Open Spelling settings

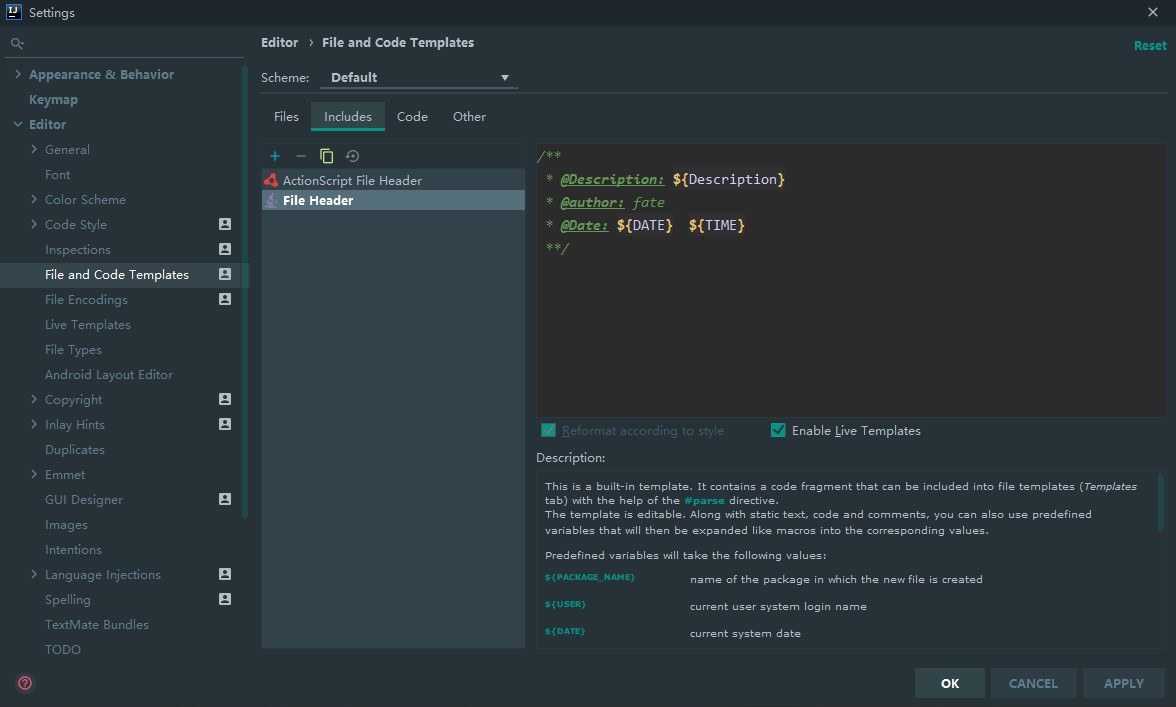pos(68,599)
